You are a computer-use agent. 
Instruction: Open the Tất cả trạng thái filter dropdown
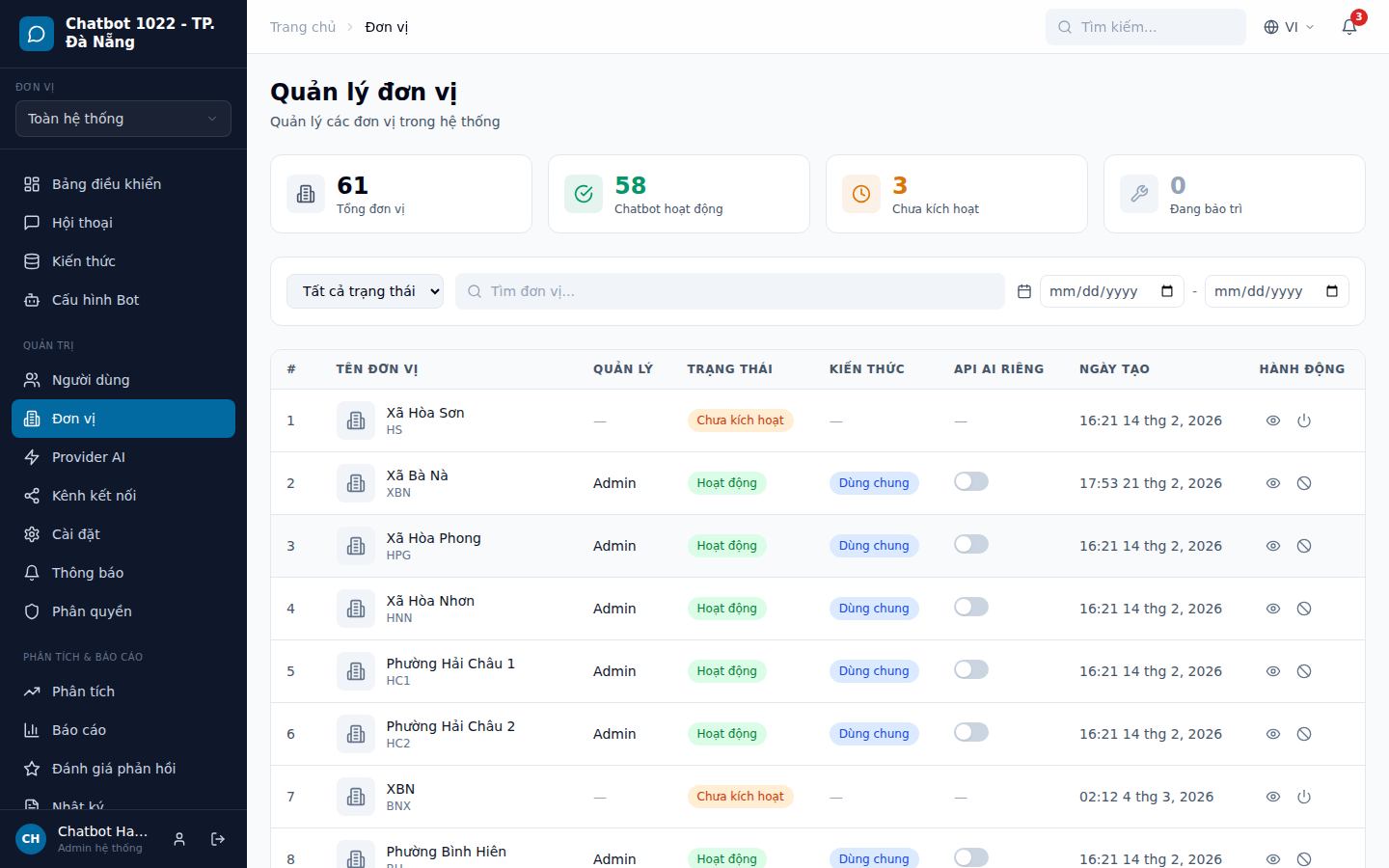click(x=365, y=291)
